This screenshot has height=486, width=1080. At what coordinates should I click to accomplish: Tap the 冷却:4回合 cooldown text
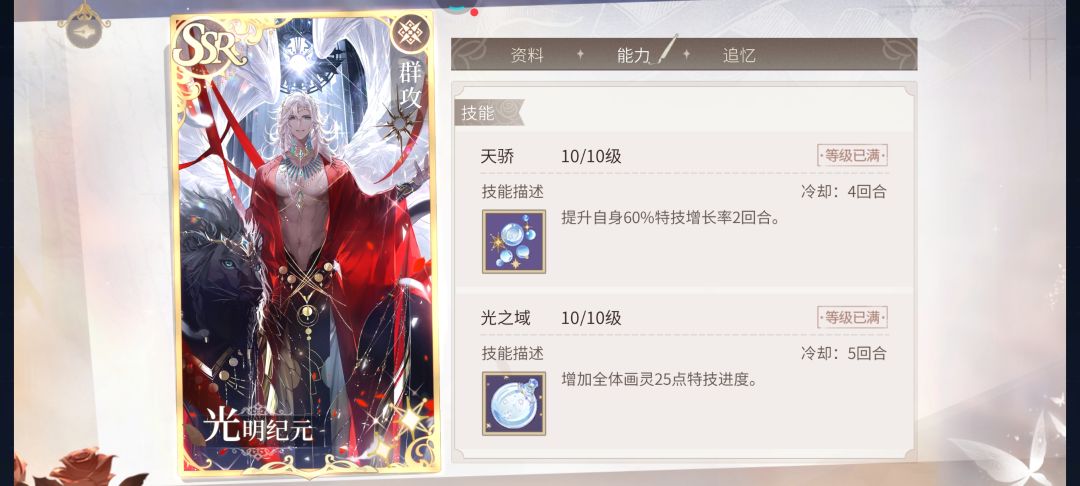pos(843,192)
